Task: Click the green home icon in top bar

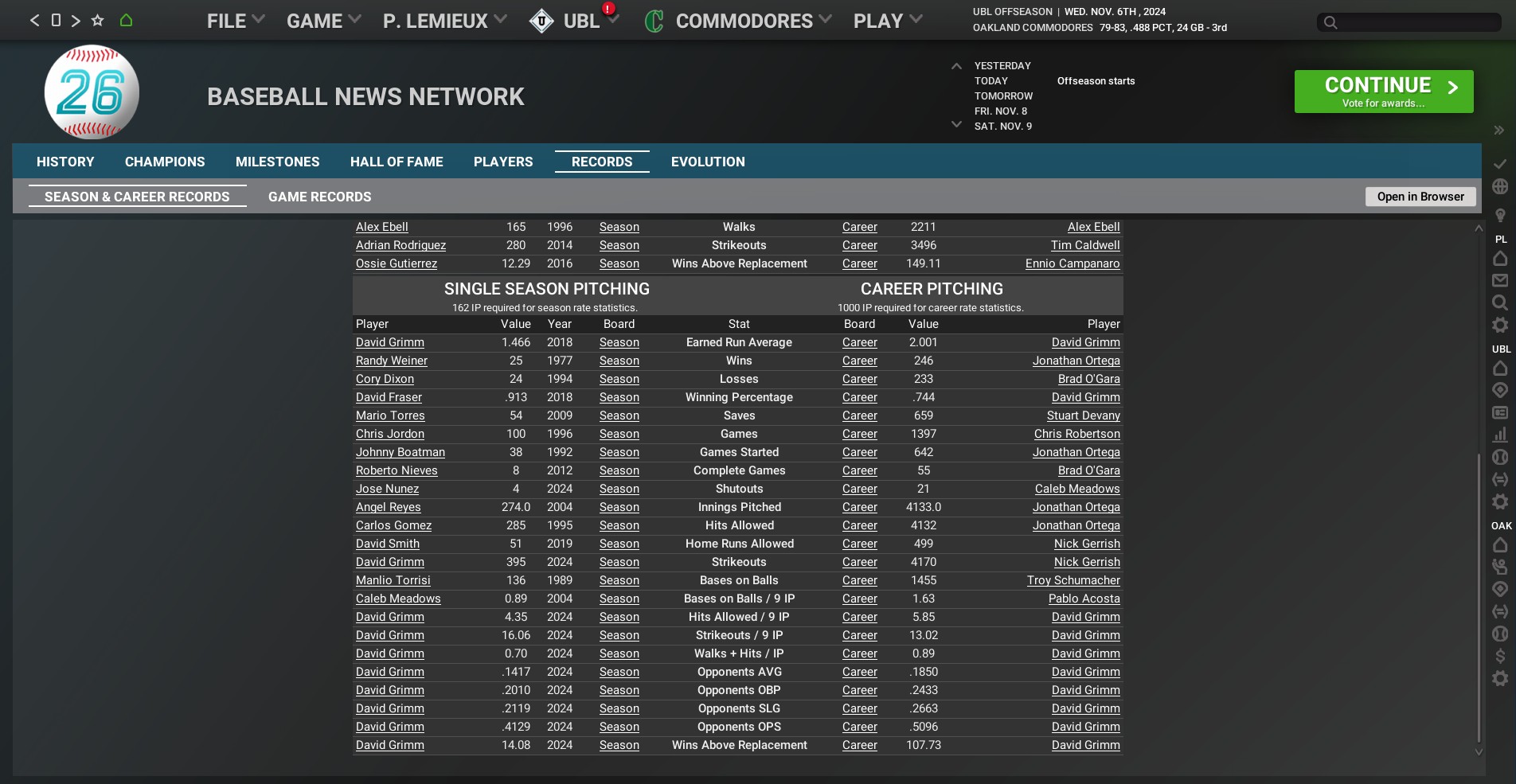Action: pyautogui.click(x=126, y=21)
